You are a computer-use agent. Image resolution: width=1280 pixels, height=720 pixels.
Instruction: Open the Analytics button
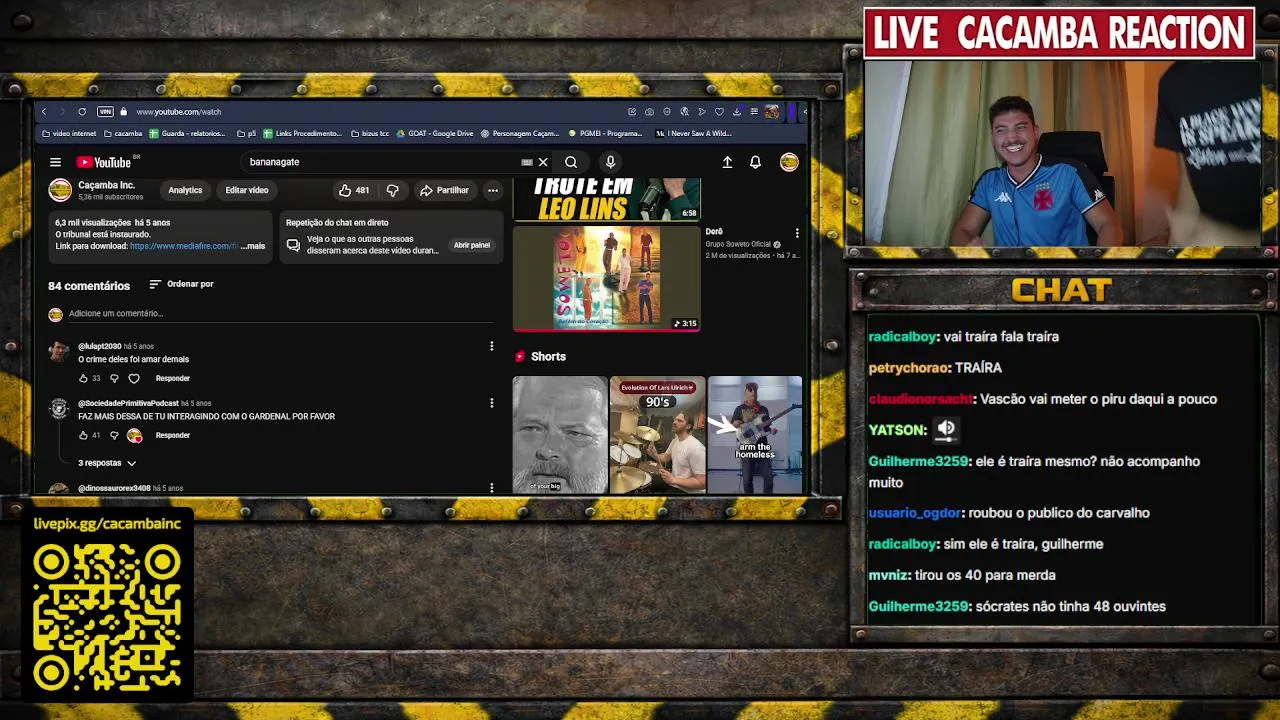[185, 190]
